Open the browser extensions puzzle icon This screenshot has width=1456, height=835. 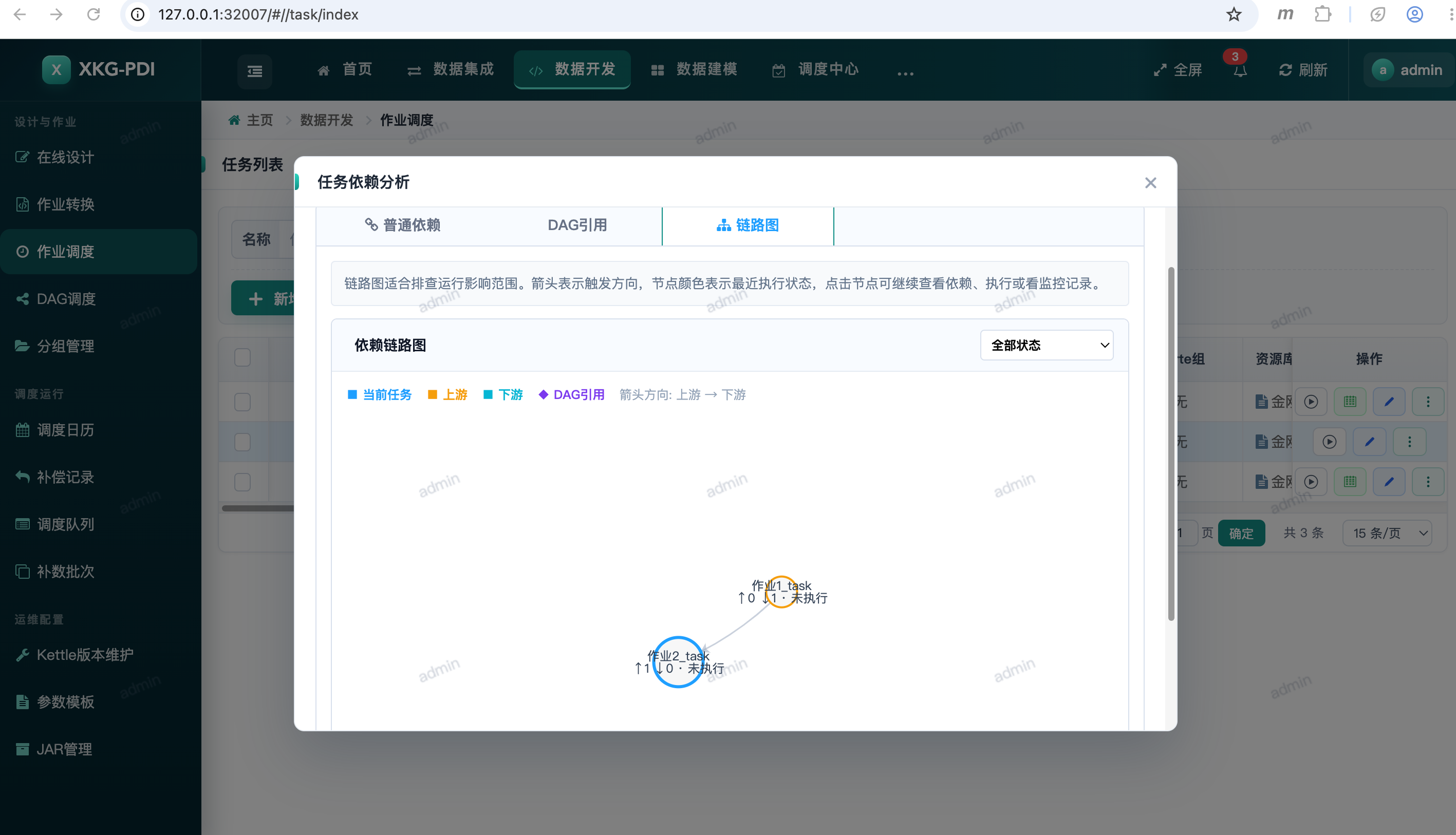[1323, 14]
